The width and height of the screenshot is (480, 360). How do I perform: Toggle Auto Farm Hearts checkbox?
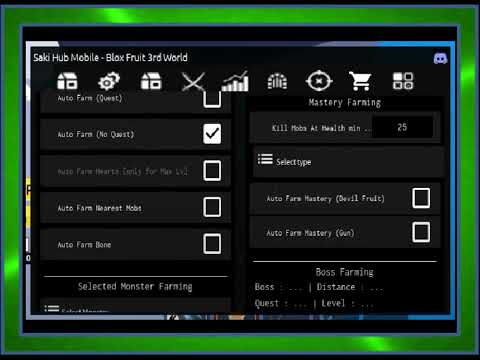tap(212, 171)
